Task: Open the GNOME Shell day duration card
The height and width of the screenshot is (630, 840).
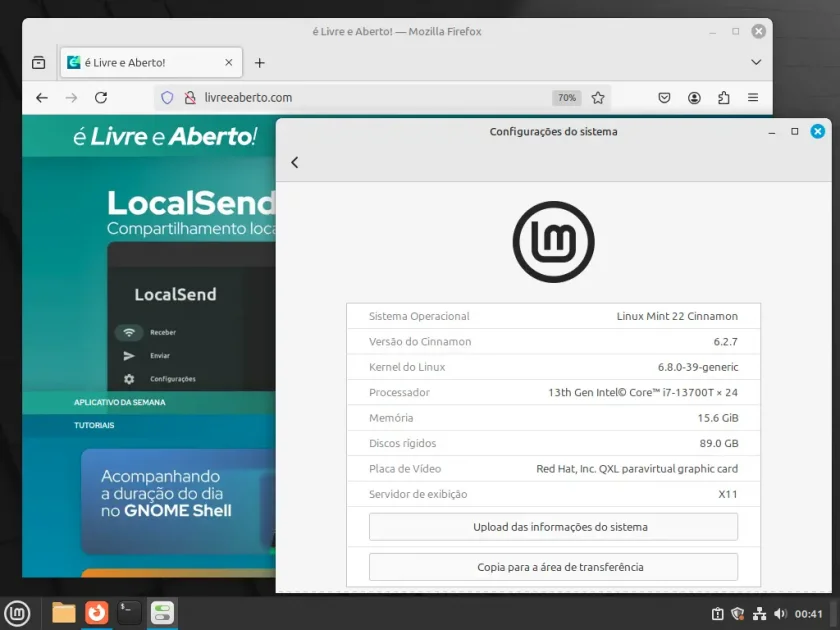Action: click(178, 501)
